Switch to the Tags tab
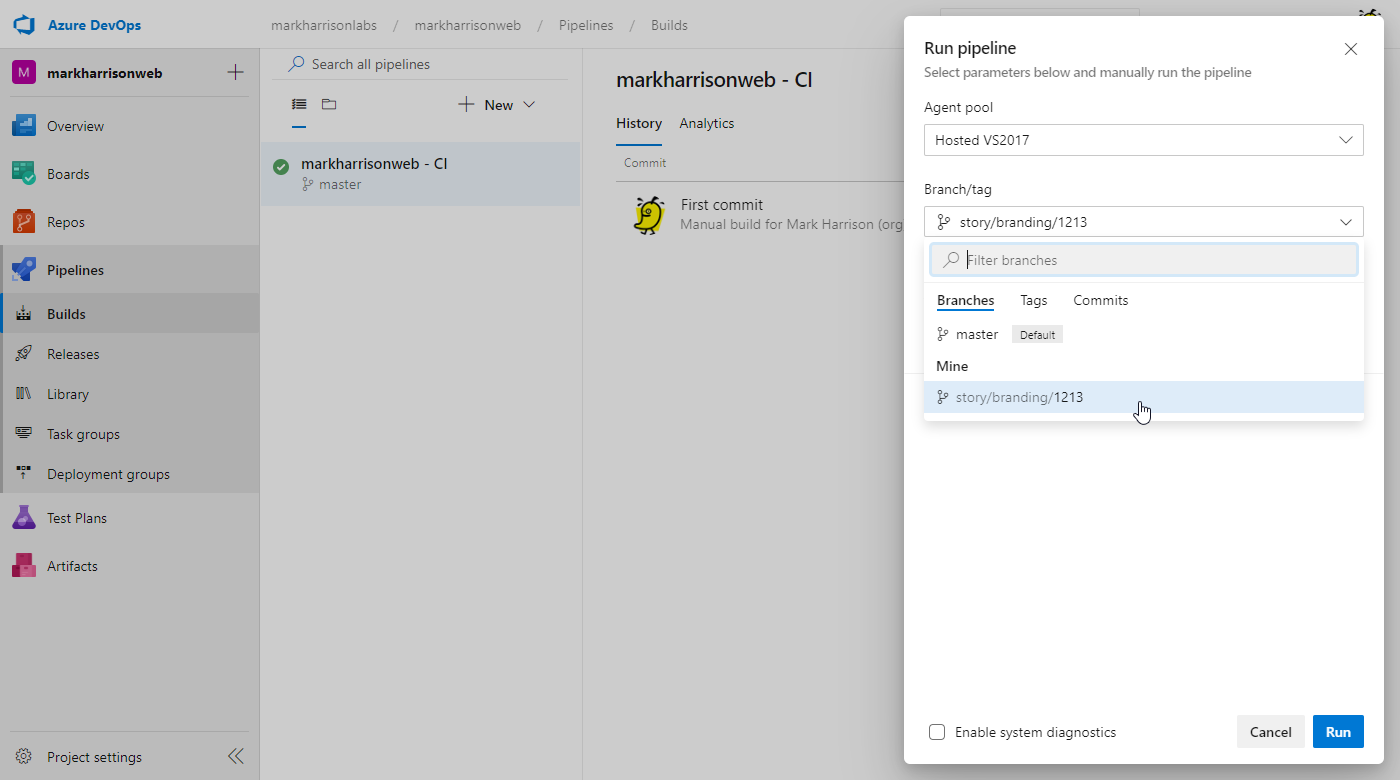 (x=1033, y=300)
